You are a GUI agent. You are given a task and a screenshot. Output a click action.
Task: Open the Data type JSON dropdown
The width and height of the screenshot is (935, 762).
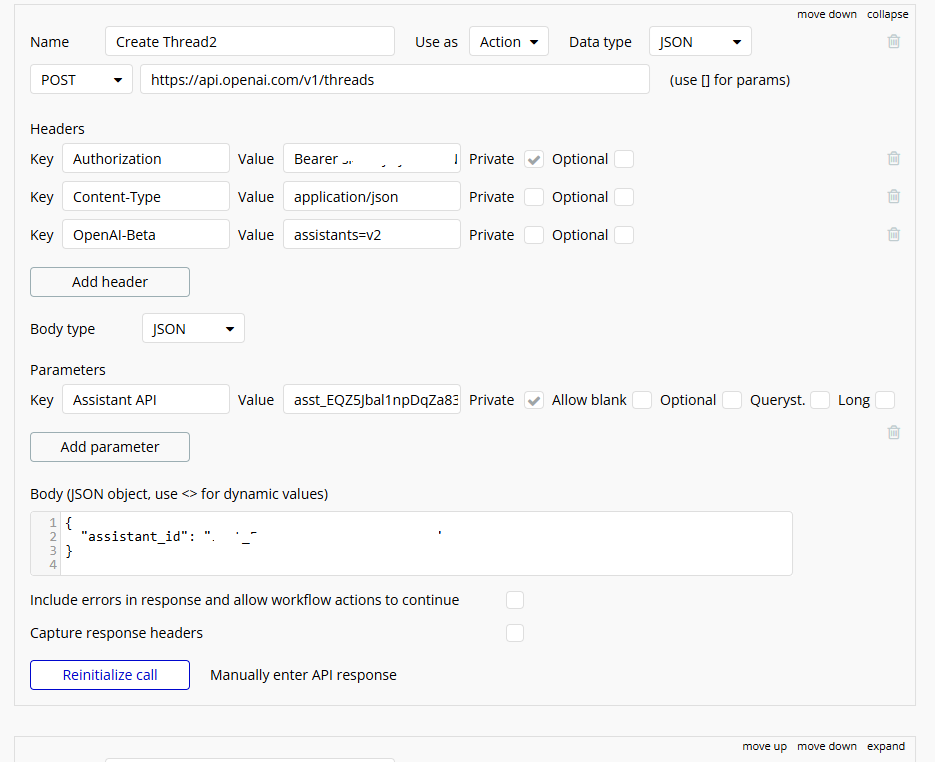700,42
